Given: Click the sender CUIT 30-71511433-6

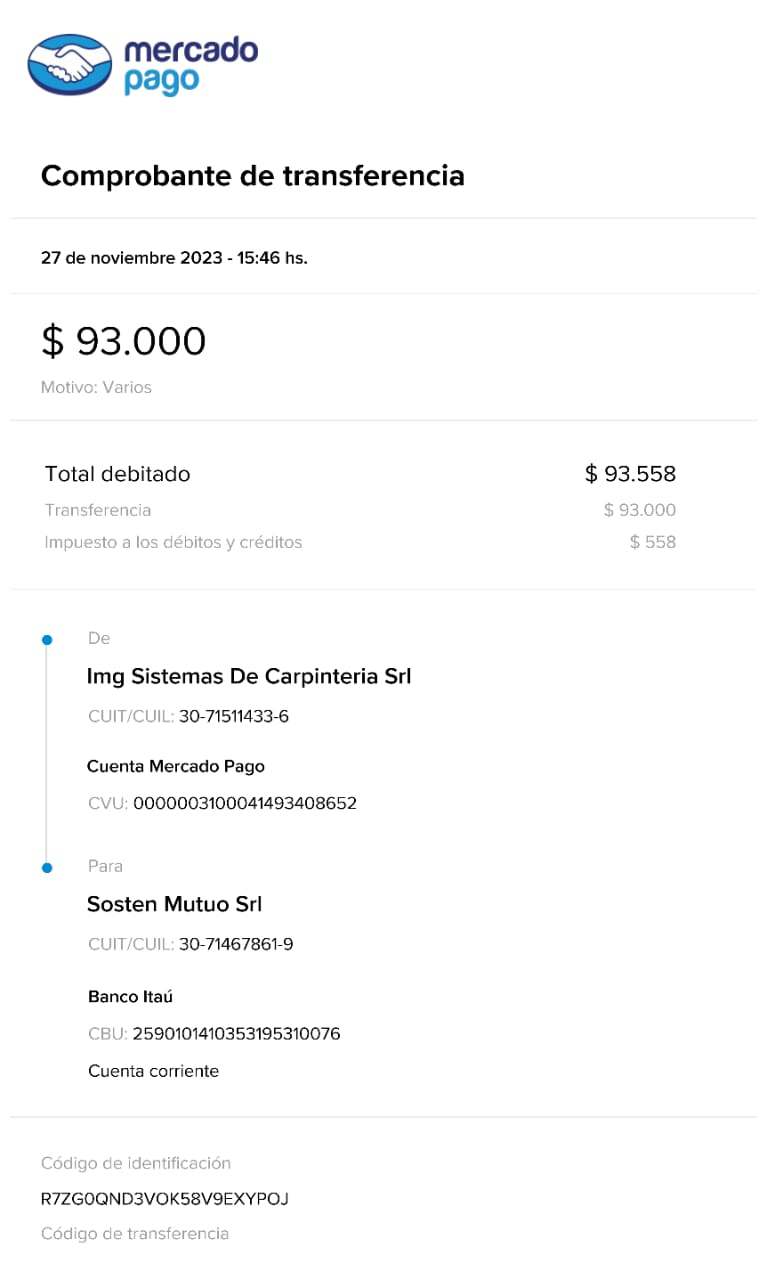Looking at the screenshot, I should coord(234,716).
